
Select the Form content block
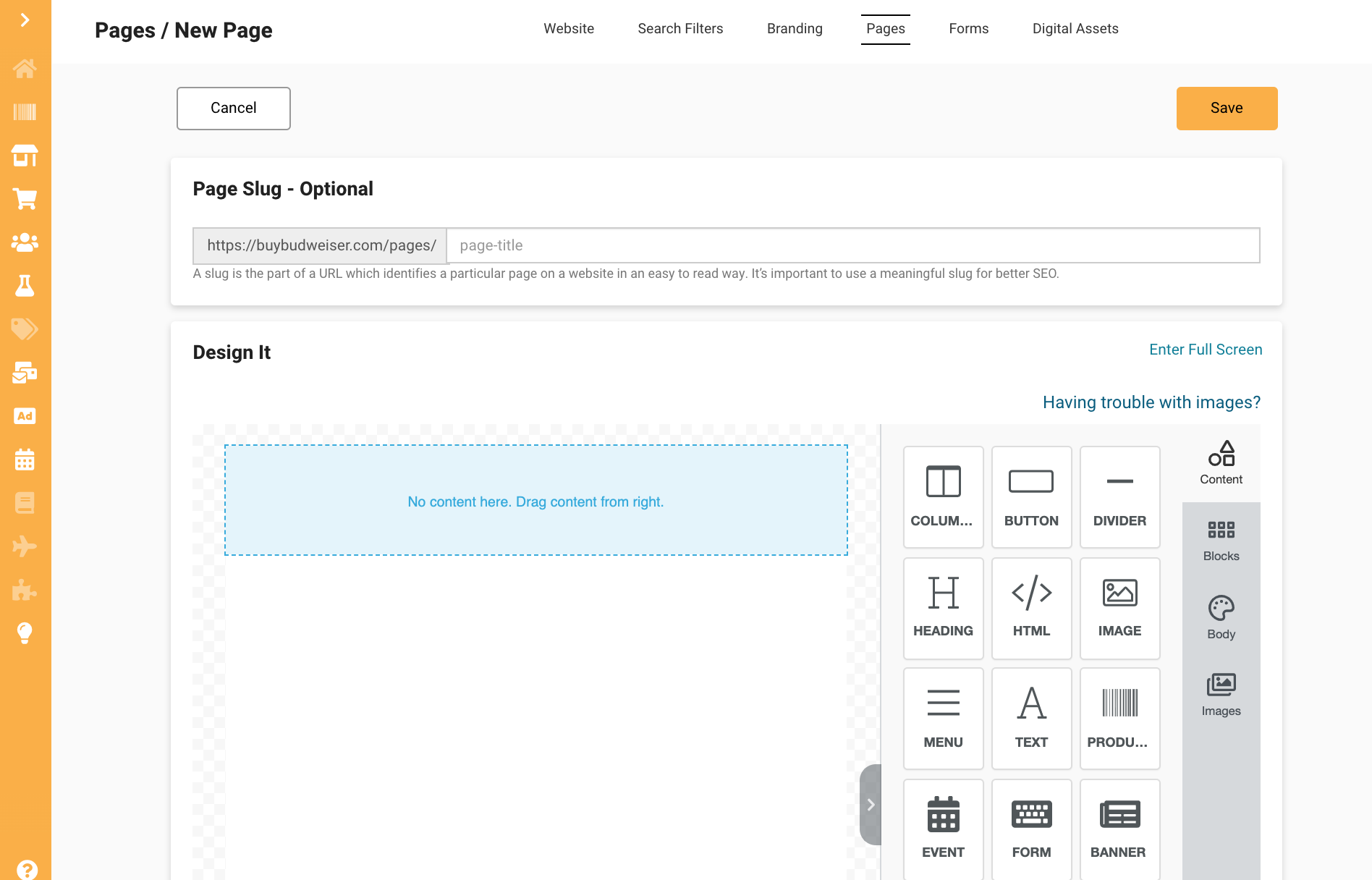click(x=1032, y=829)
